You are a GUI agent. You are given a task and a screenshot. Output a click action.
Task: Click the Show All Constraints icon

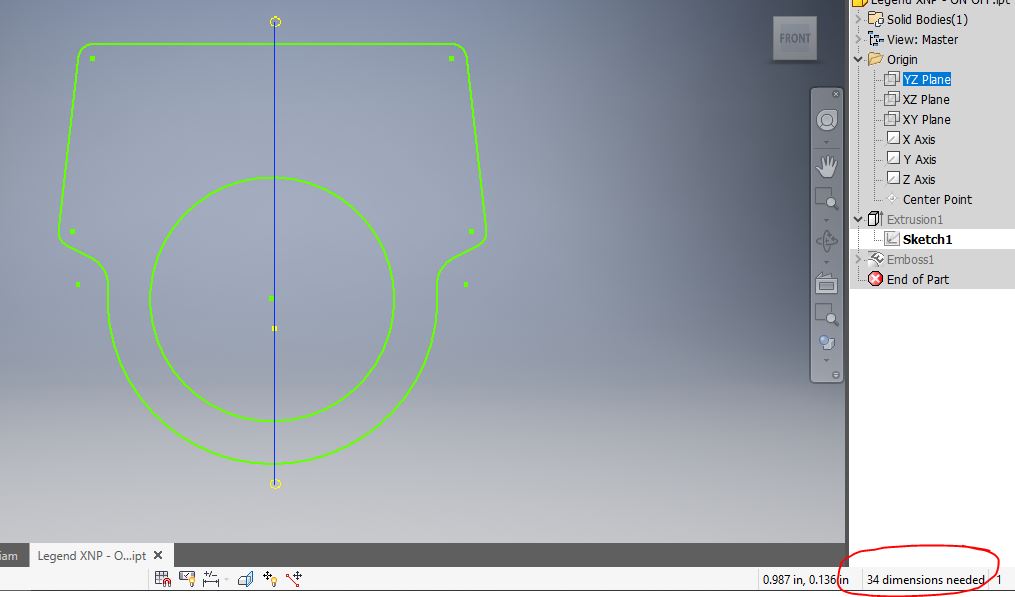tap(188, 578)
